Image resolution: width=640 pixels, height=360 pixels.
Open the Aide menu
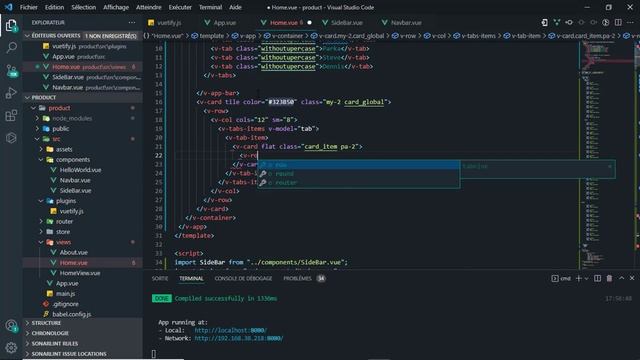pos(235,7)
